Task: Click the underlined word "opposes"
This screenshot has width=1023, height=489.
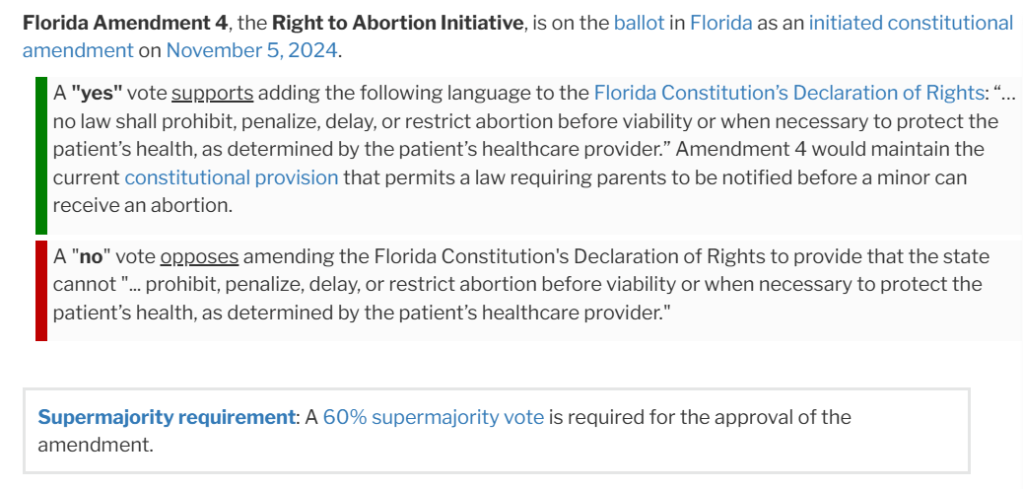Action: (199, 256)
